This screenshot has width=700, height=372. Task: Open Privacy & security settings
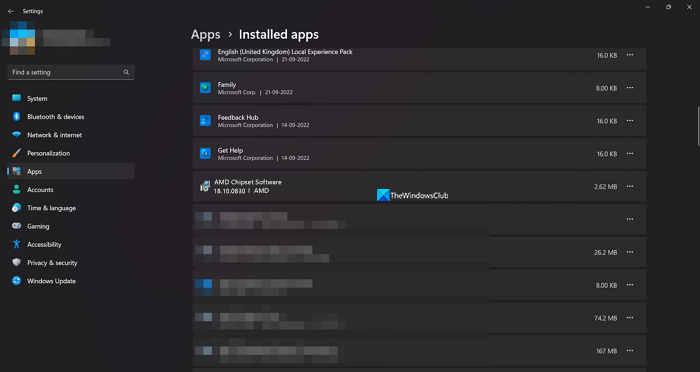click(71, 263)
